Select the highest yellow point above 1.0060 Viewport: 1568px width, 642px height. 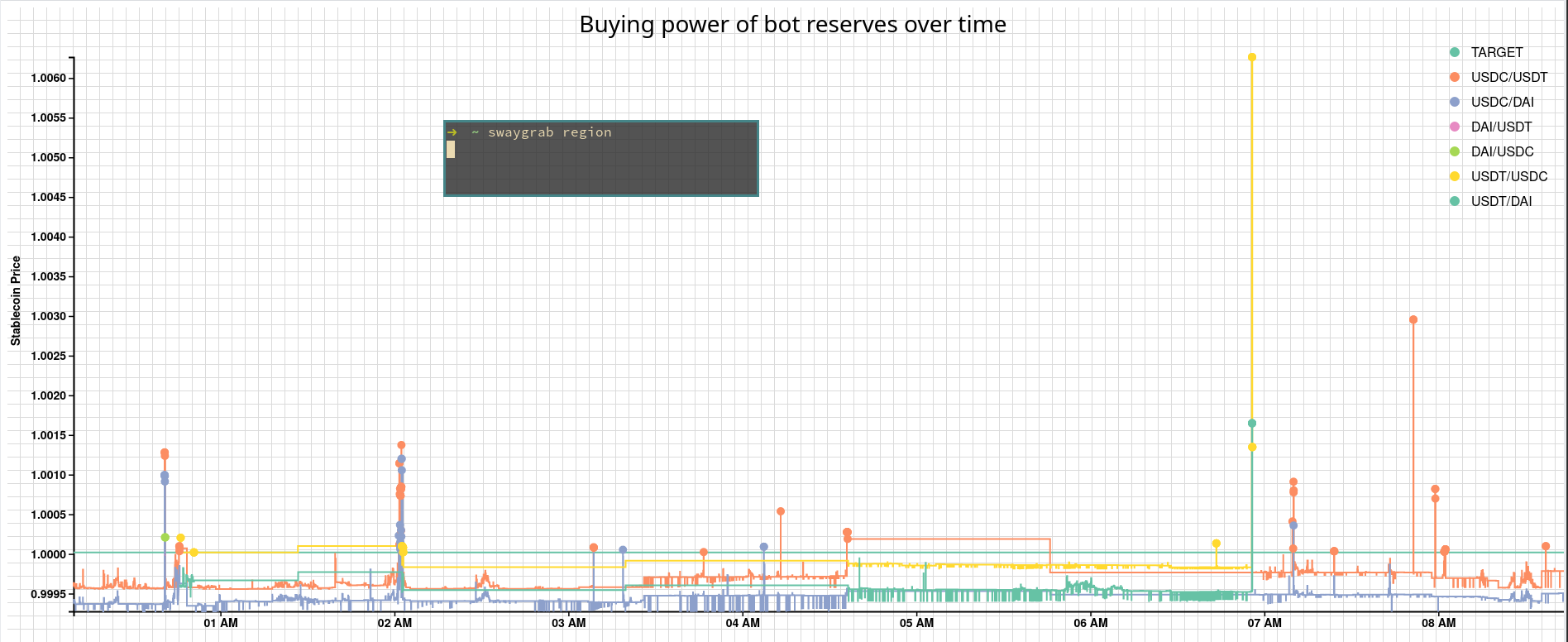point(1252,57)
